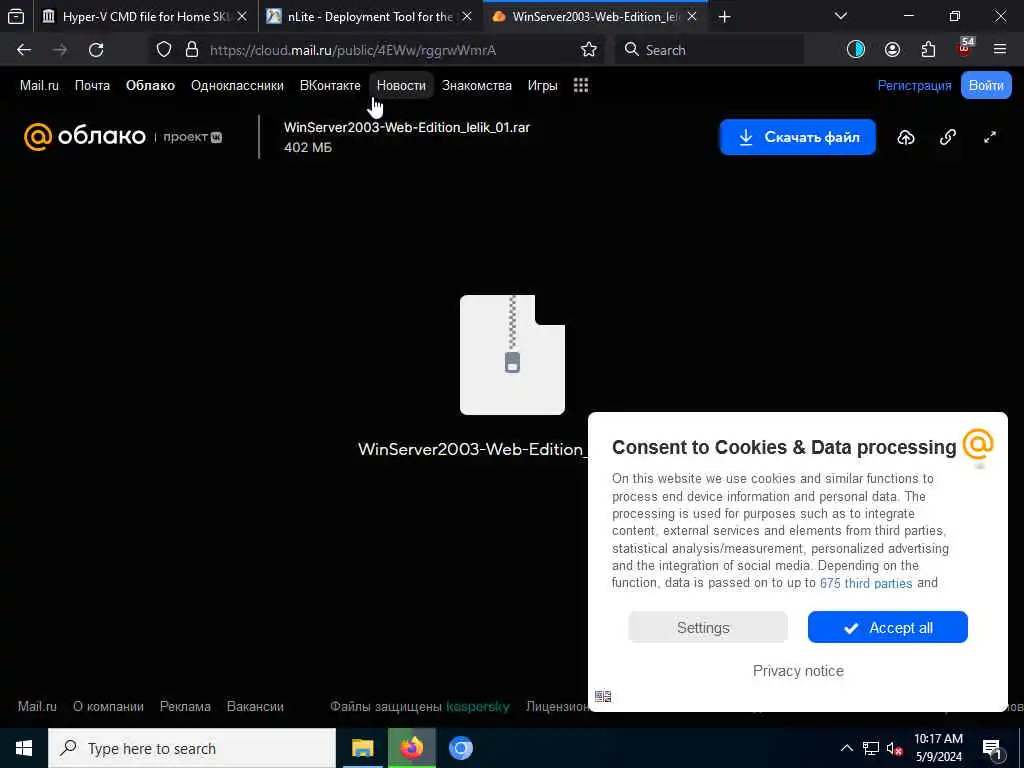Close the nLite tab
The height and width of the screenshot is (768, 1024).
(466, 17)
